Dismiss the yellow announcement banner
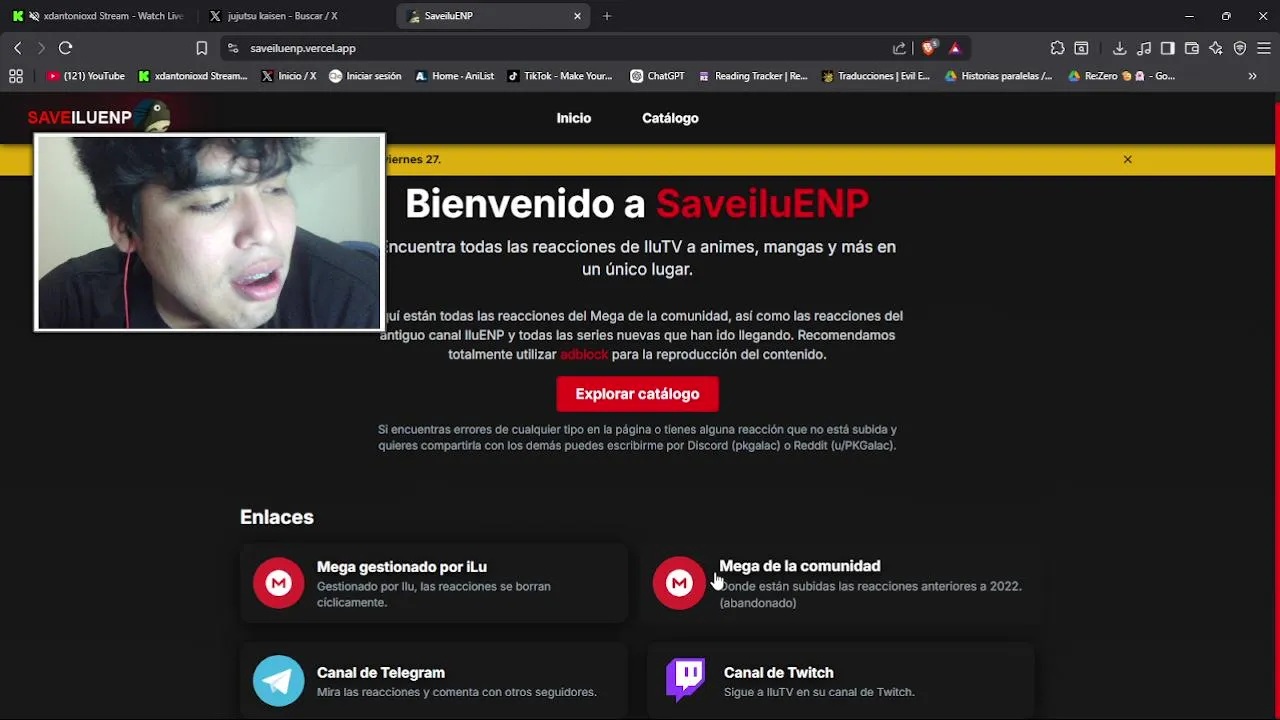Viewport: 1280px width, 720px height. point(1127,159)
